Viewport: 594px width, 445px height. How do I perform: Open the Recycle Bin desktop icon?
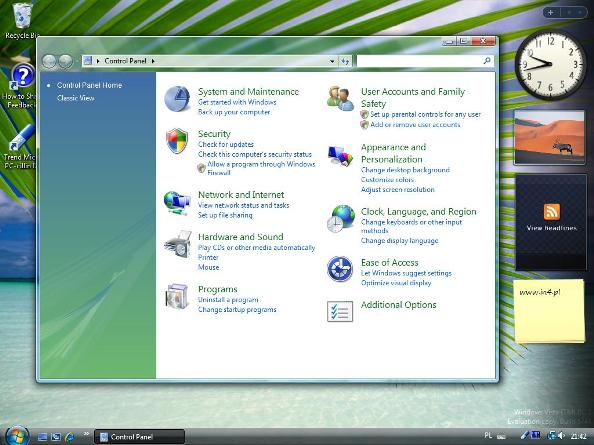pyautogui.click(x=22, y=21)
